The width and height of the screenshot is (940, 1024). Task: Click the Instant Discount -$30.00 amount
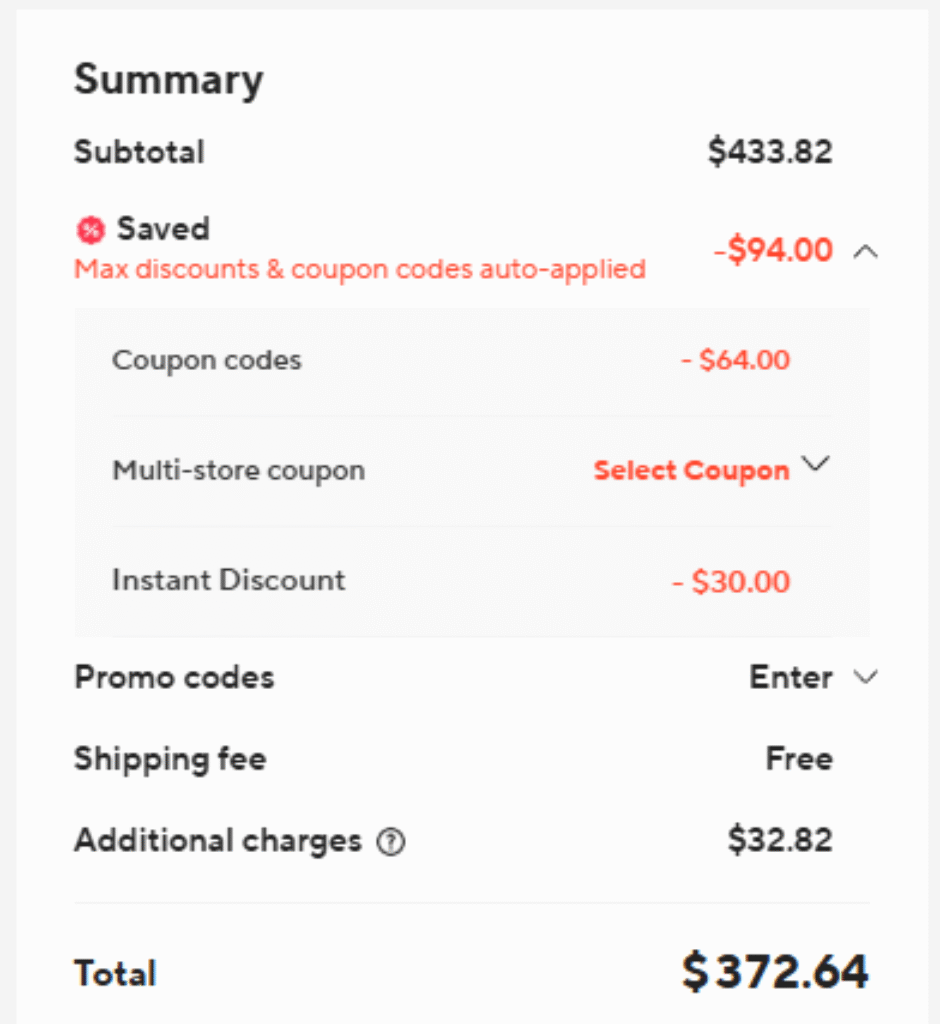point(731,582)
